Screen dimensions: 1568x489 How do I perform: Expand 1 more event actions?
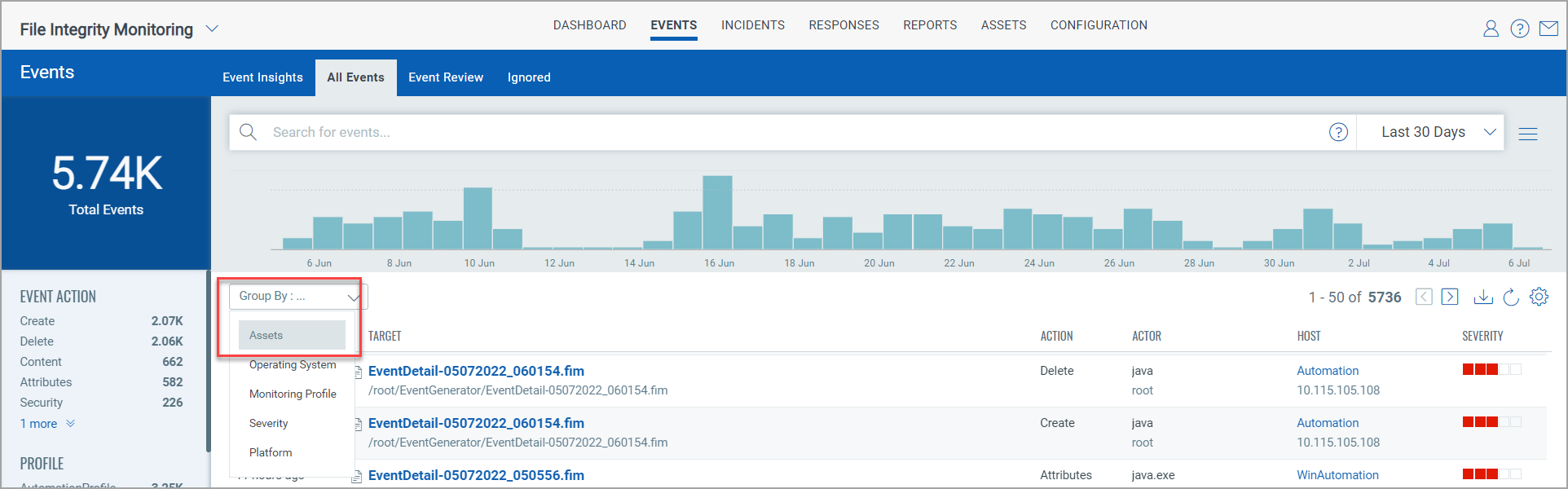47,424
